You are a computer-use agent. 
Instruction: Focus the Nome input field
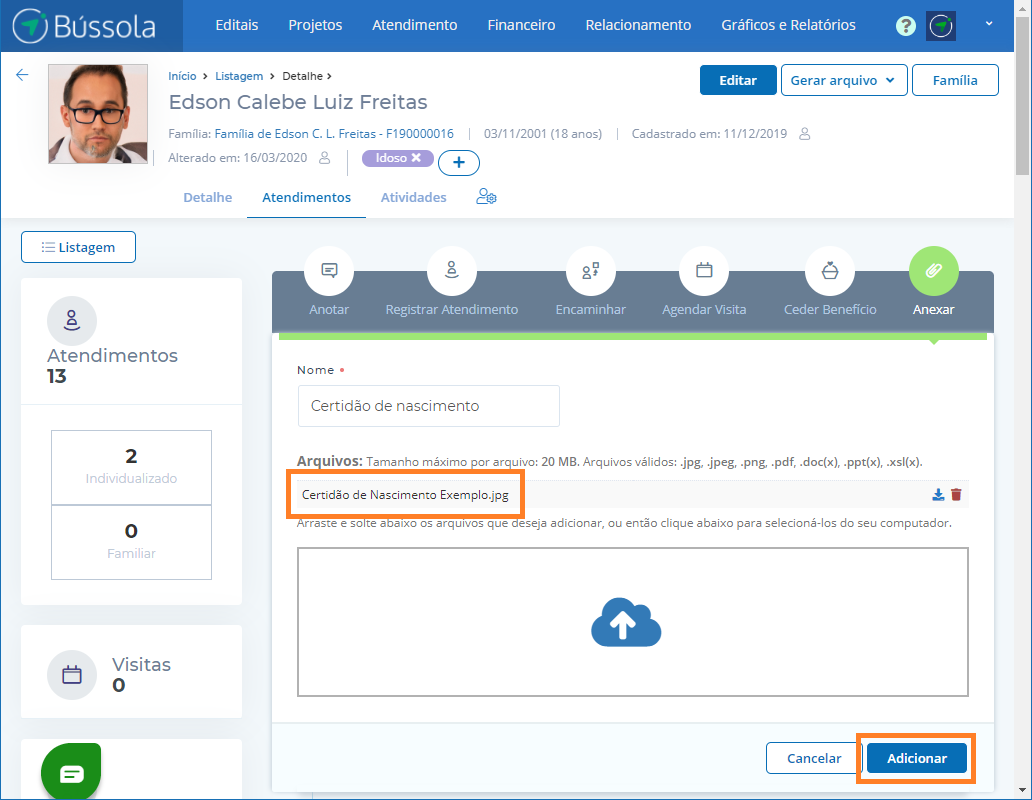click(x=428, y=406)
